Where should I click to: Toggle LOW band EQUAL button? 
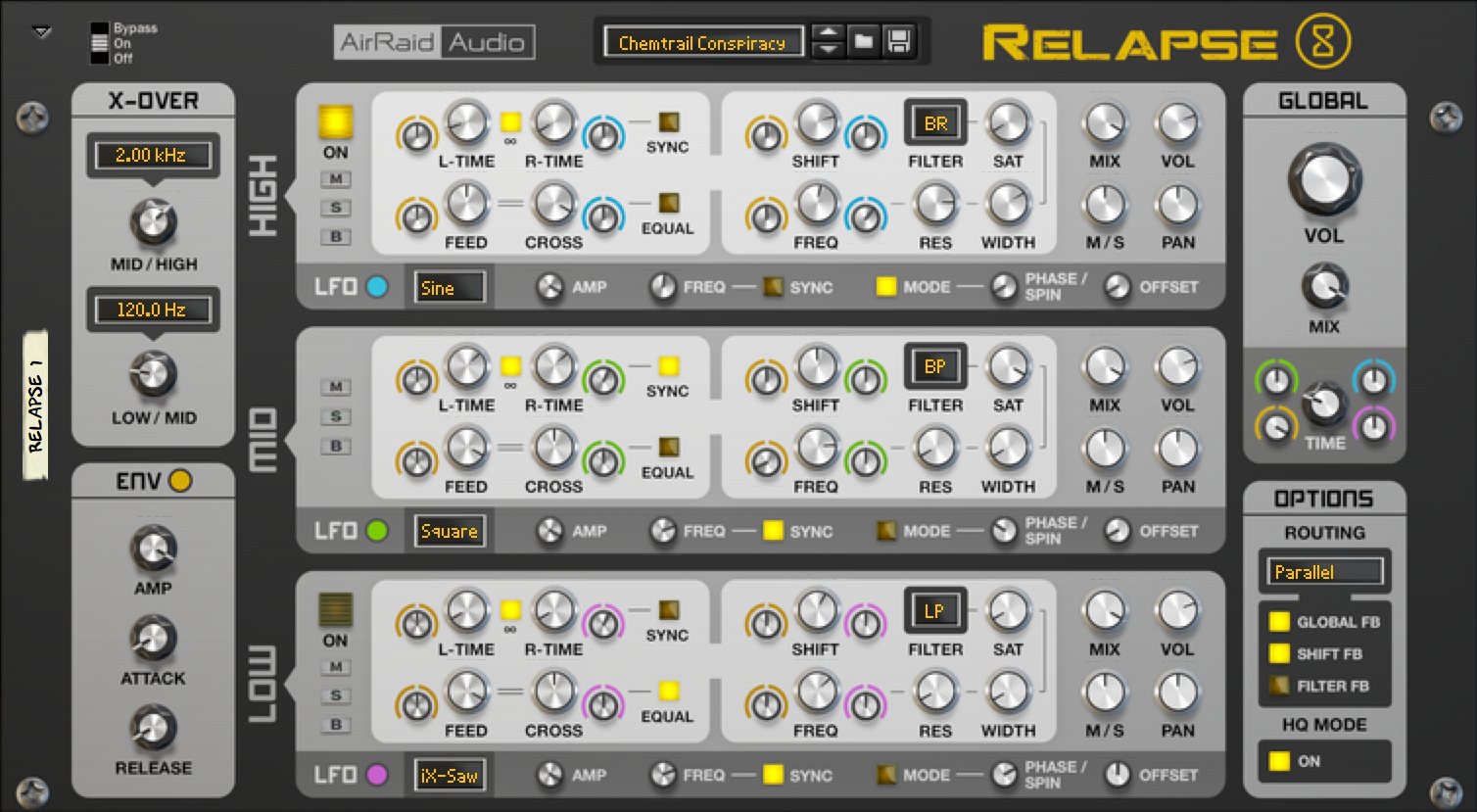coord(669,691)
